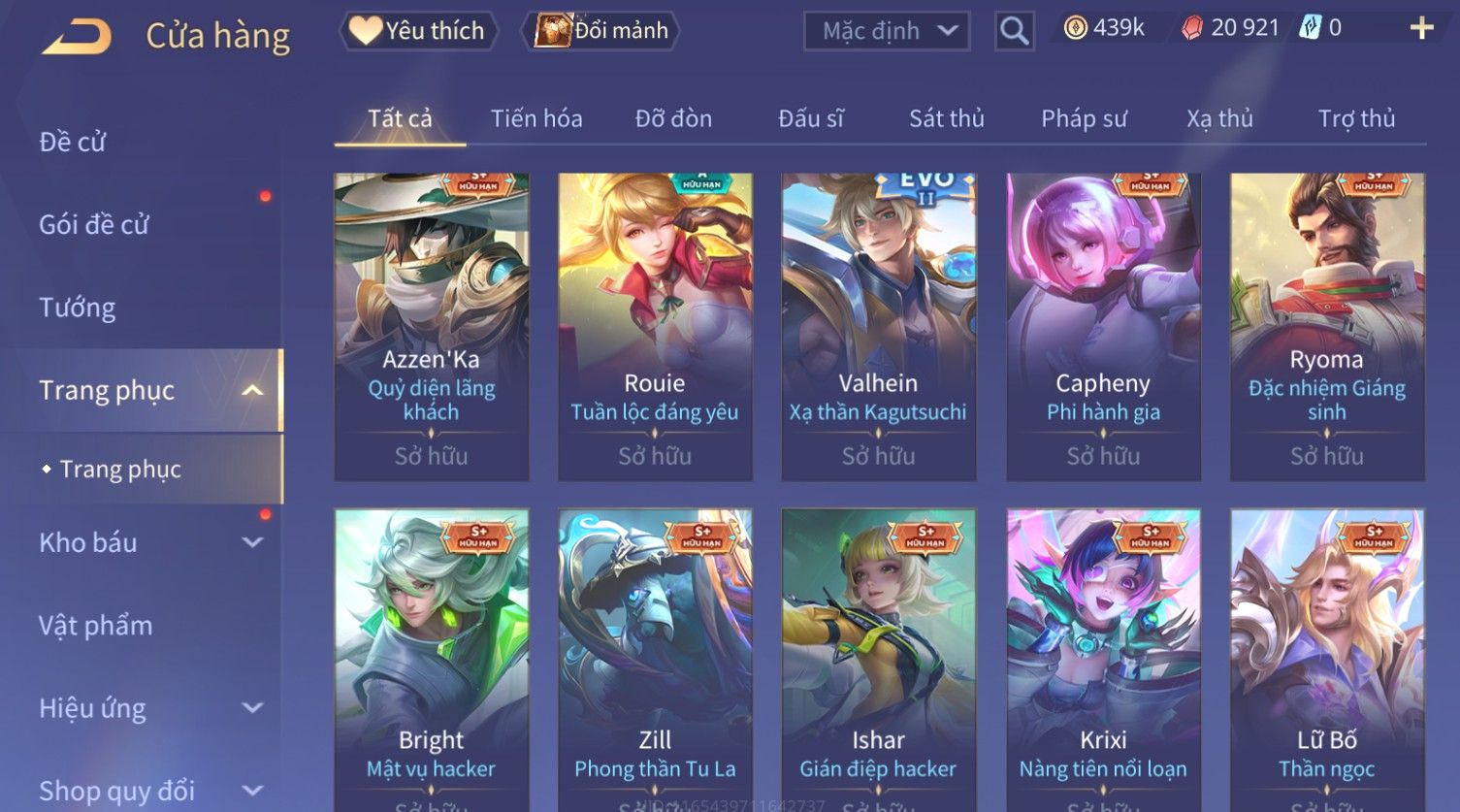Open the Valhein Xạ thần Kagutsuchi skin card

878,327
